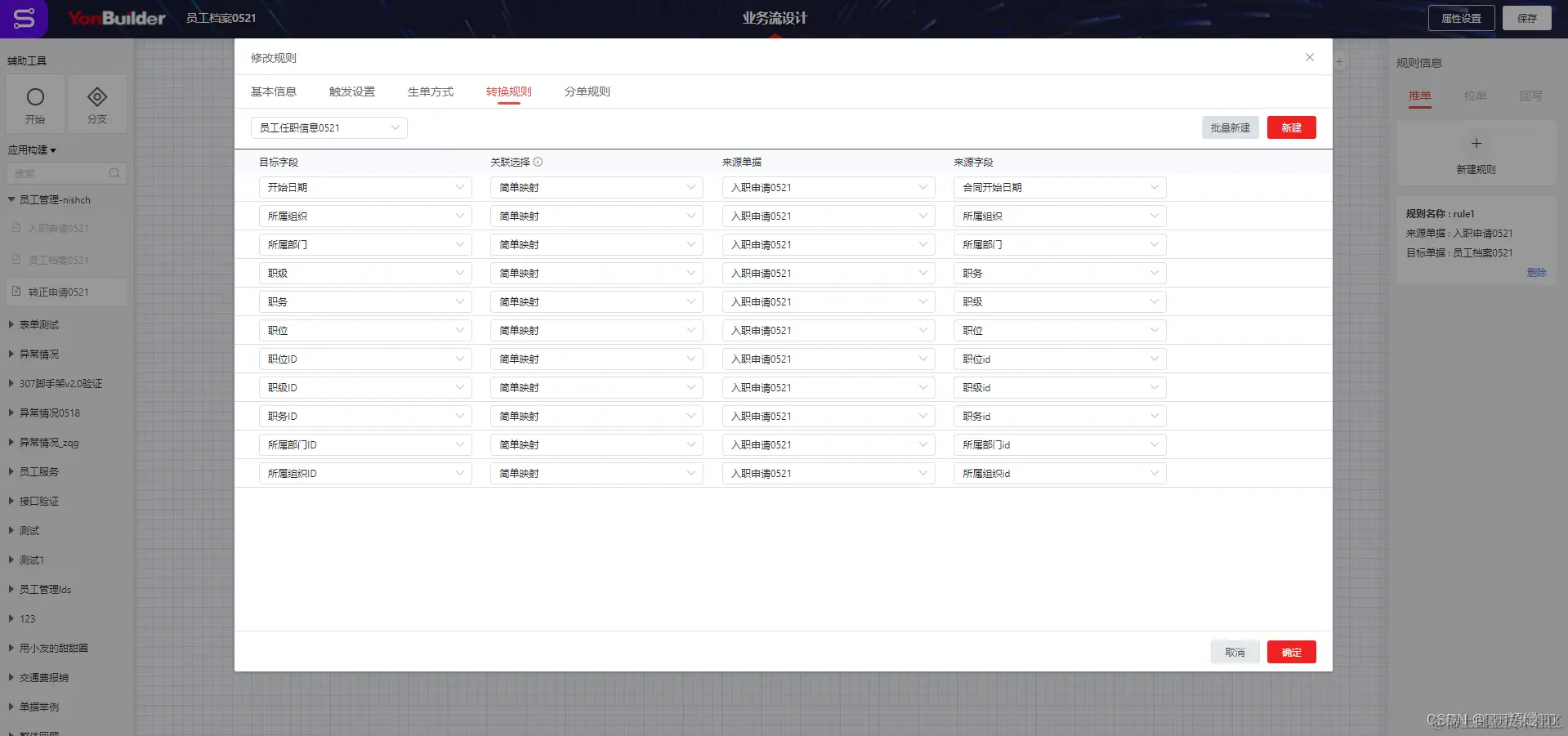Open source field dropdown 职级id

[x=1059, y=387]
